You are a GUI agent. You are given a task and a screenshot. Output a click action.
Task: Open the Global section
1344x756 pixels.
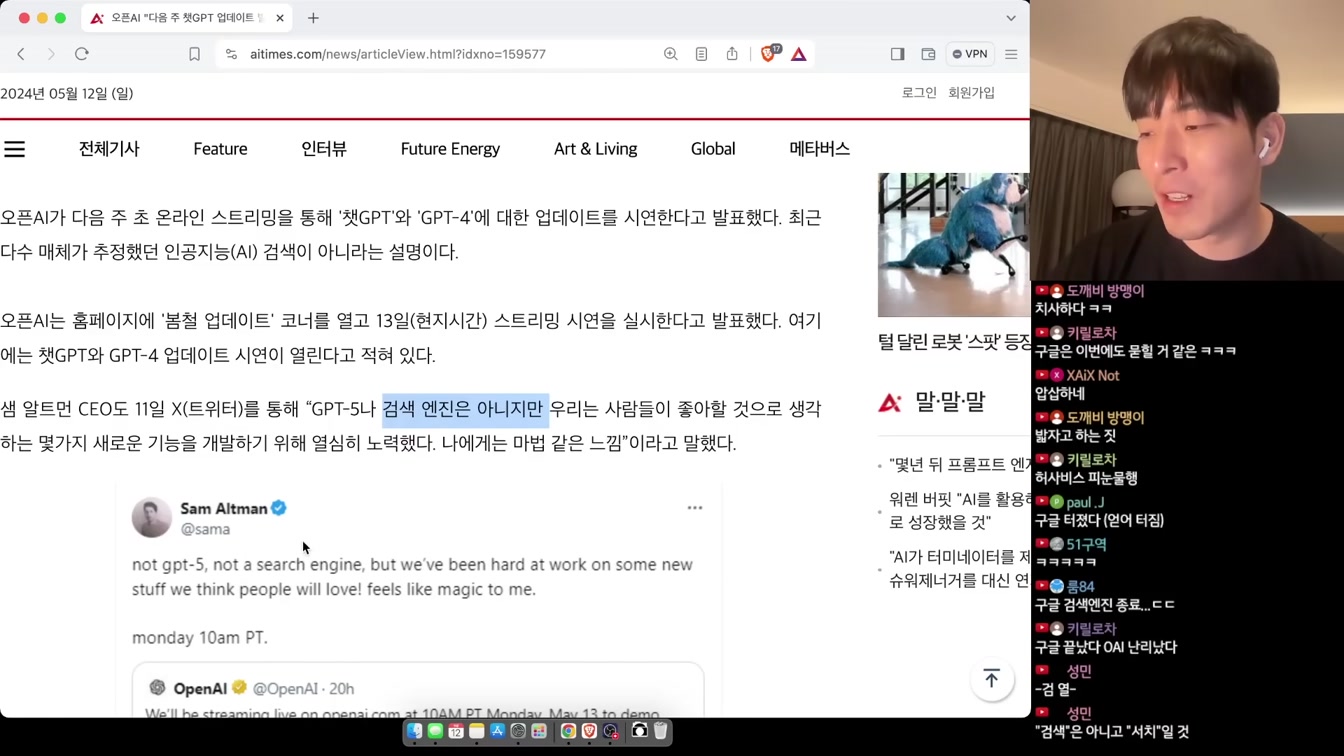tap(713, 149)
